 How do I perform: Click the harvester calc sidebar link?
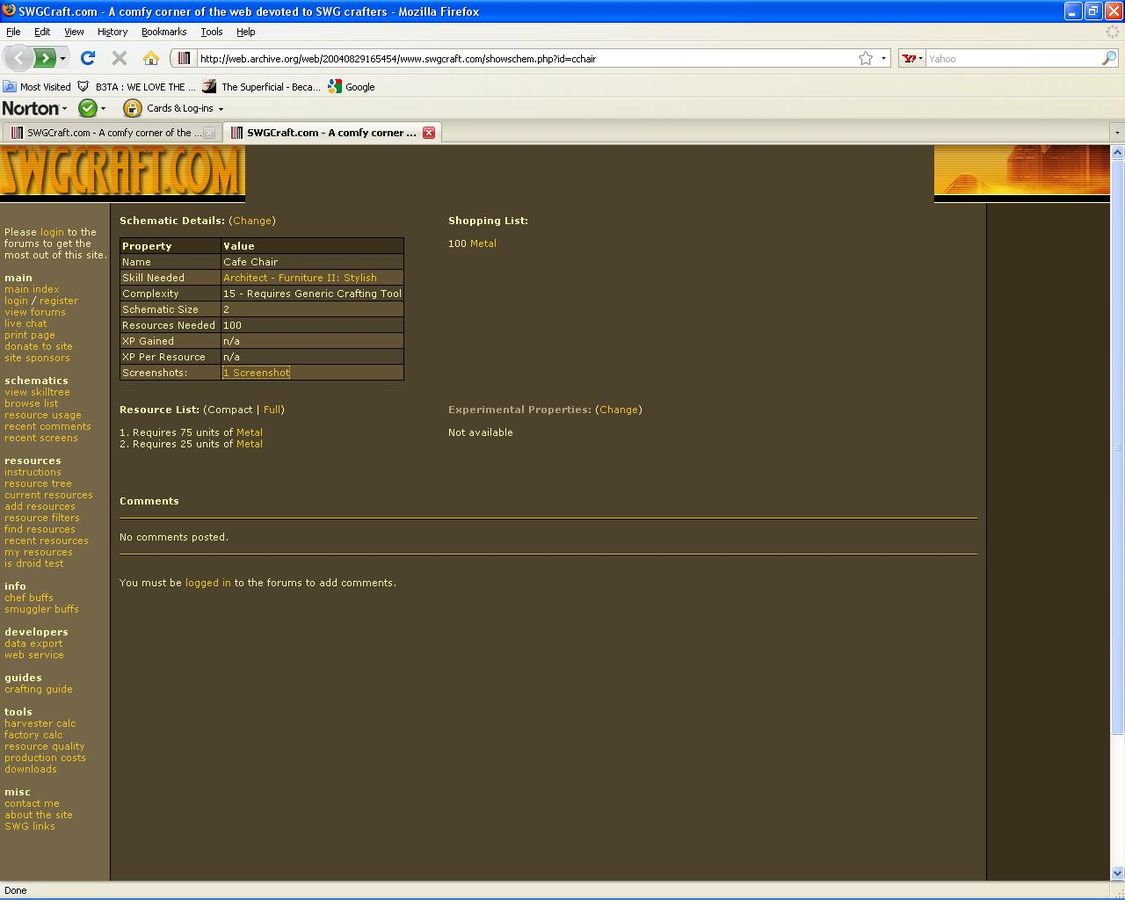[40, 723]
